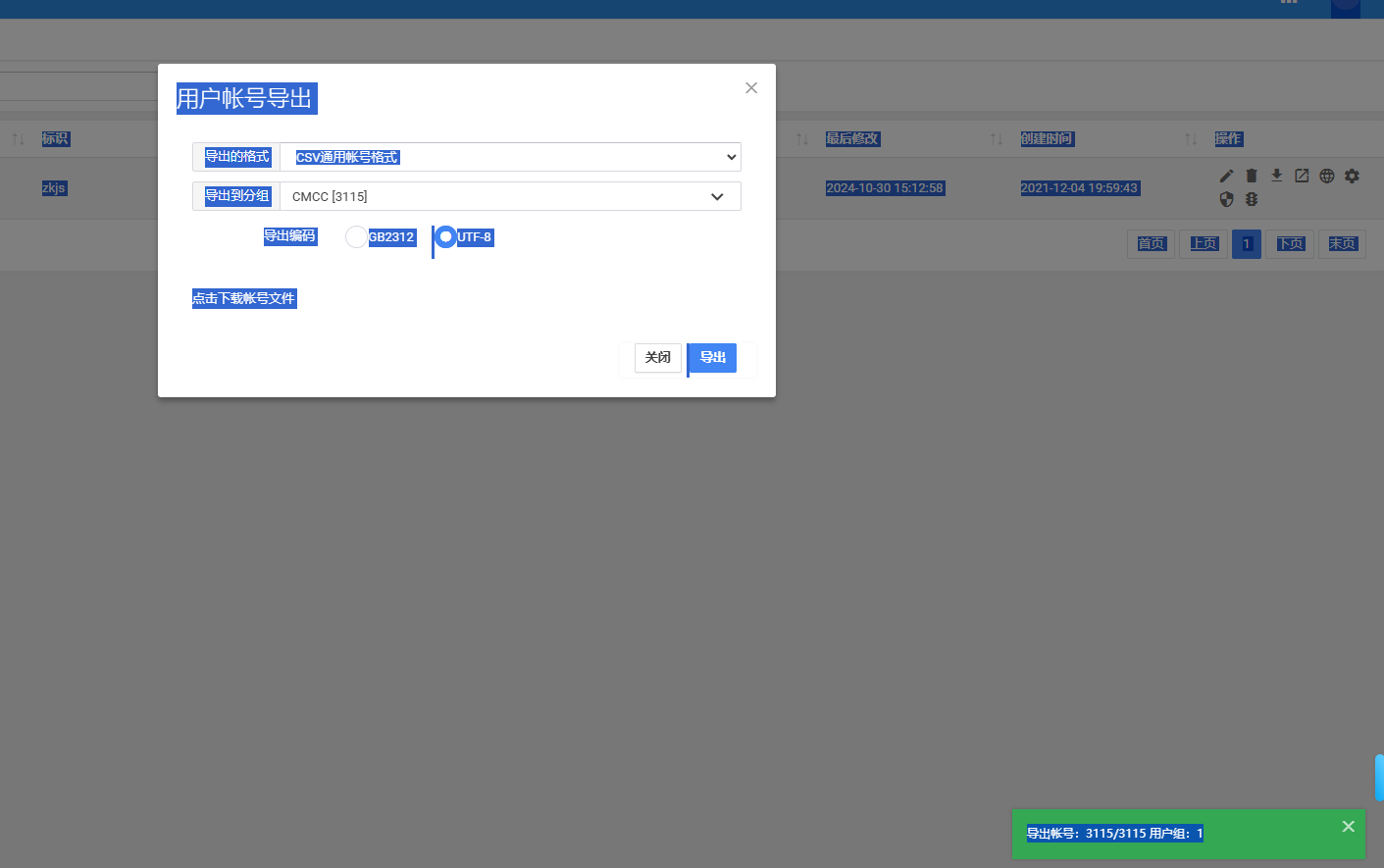Click the download icon in the operations column
This screenshot has height=868, width=1384.
(1276, 176)
